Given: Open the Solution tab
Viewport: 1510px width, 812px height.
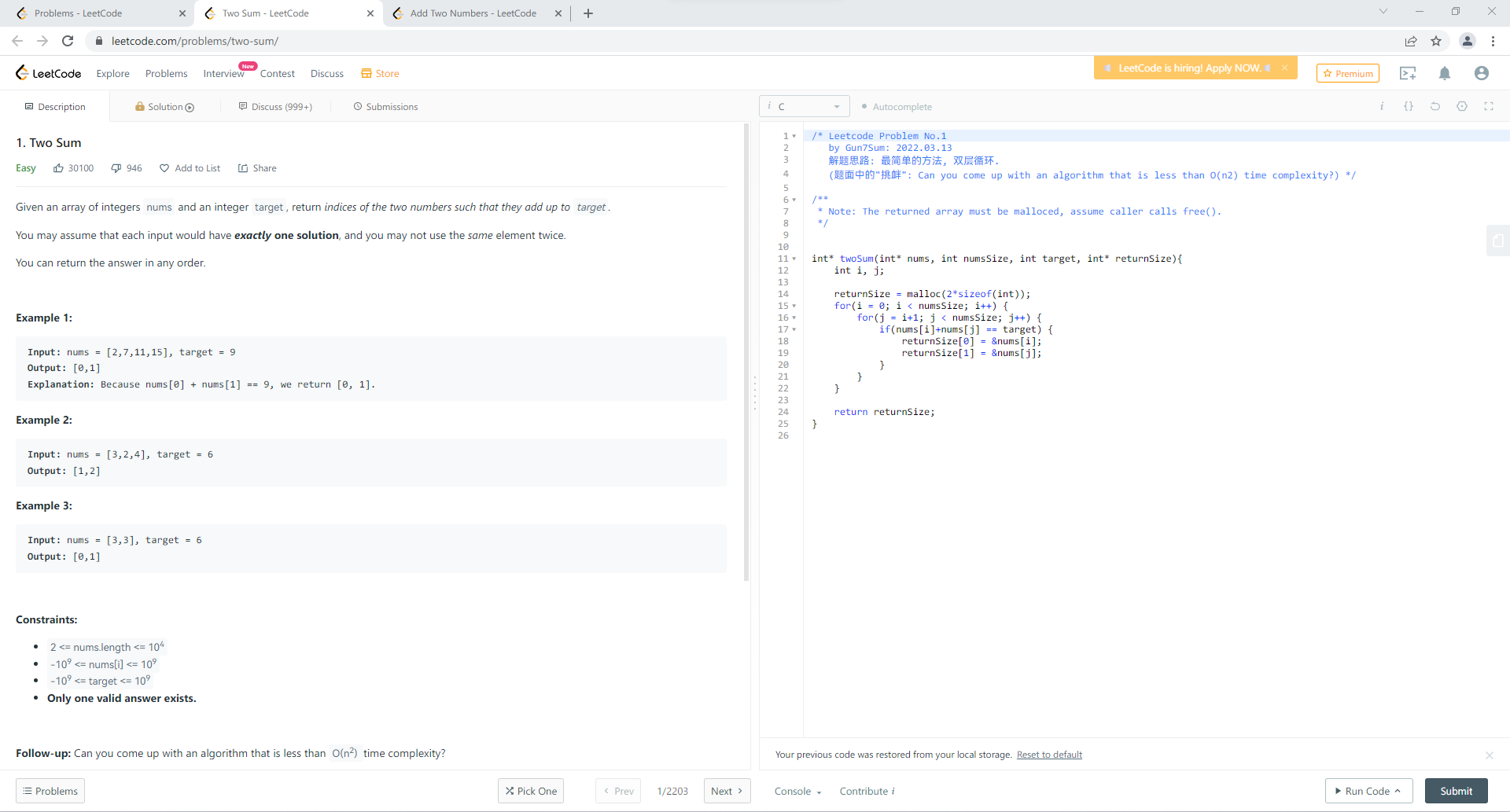Looking at the screenshot, I should tap(164, 107).
